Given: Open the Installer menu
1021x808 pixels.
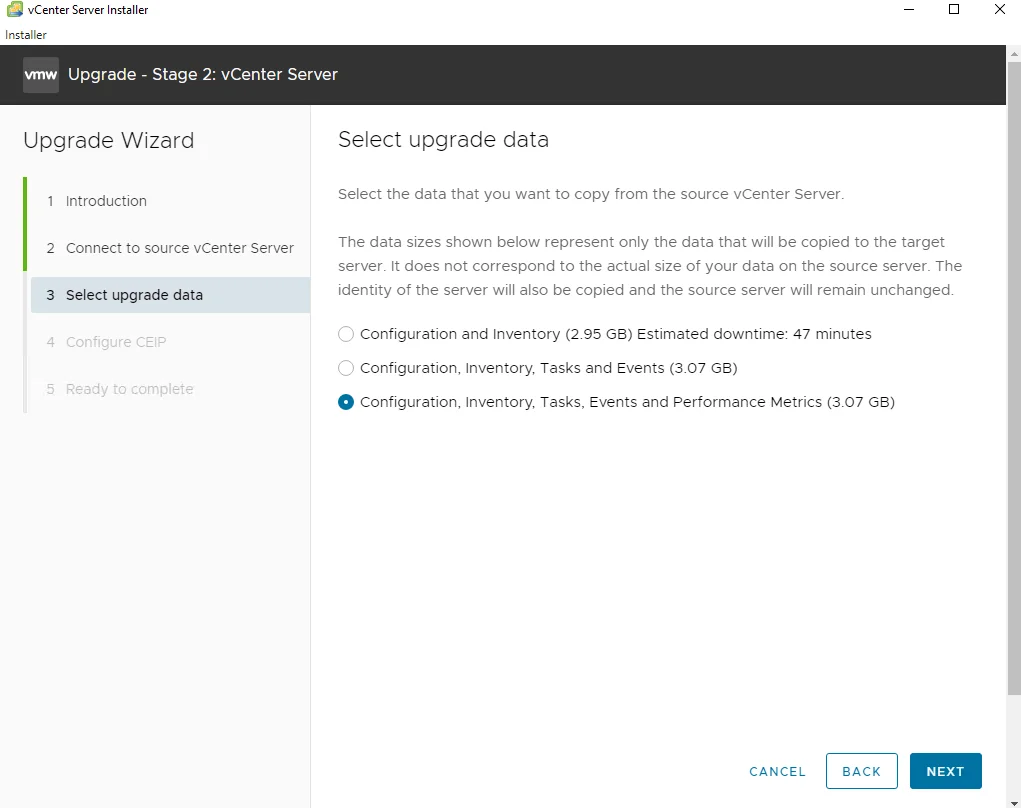Looking at the screenshot, I should click(x=26, y=35).
